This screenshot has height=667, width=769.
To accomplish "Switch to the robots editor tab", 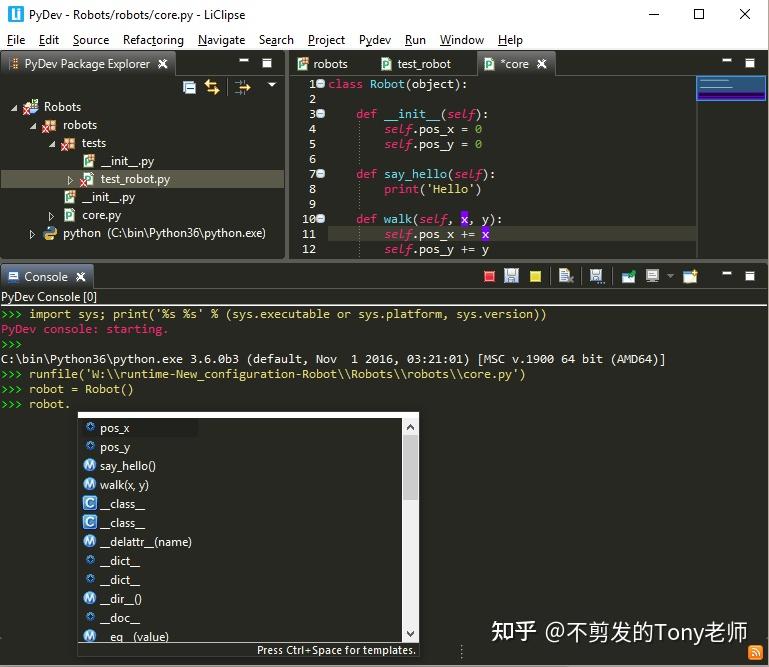I will (x=323, y=64).
